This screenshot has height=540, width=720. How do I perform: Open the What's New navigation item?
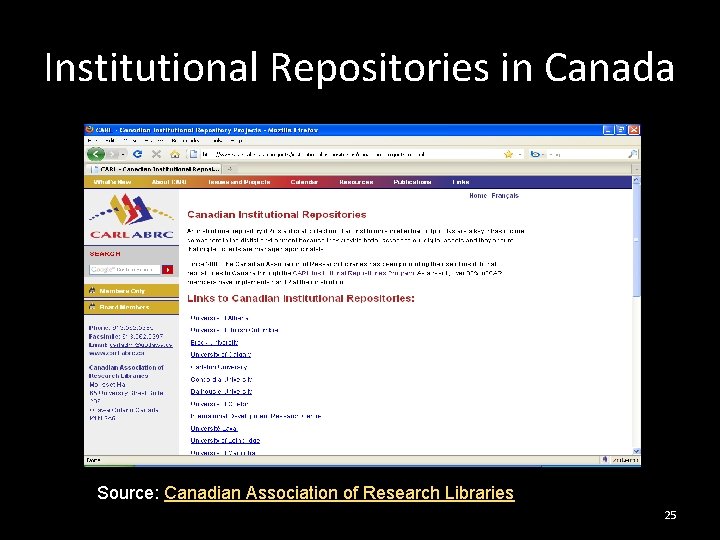tap(112, 182)
